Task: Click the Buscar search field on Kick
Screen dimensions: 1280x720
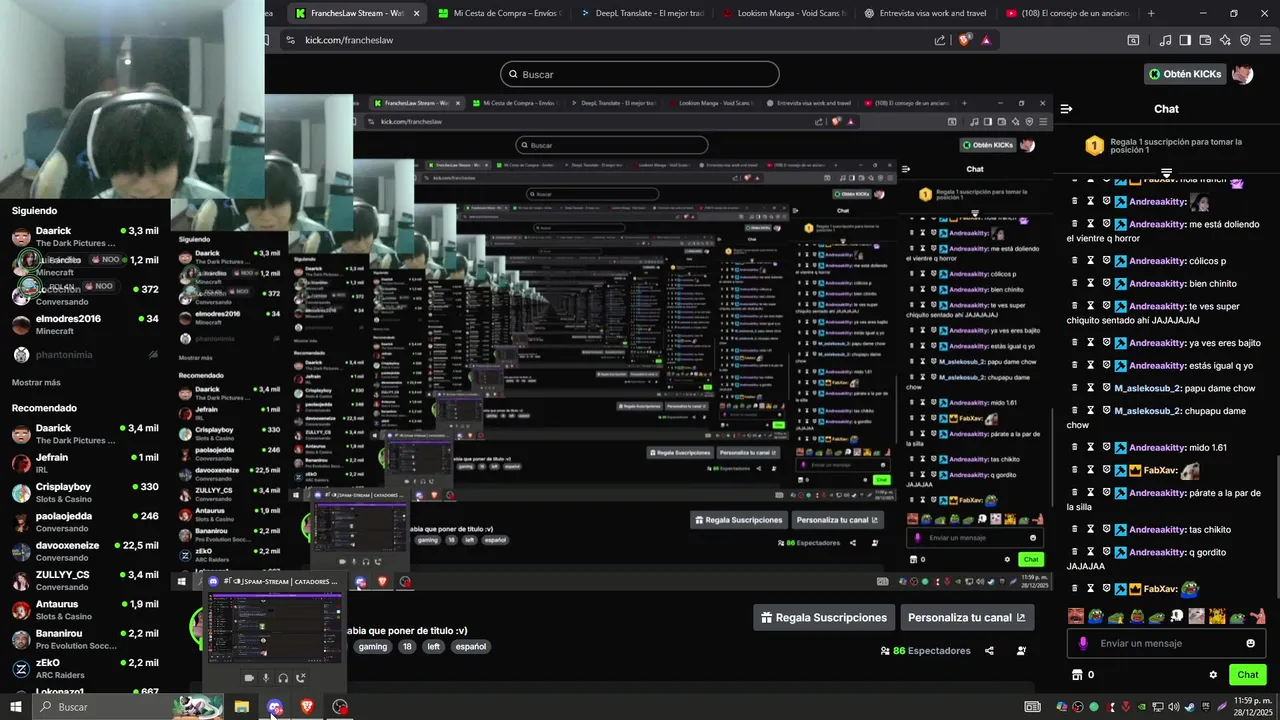Action: [640, 74]
